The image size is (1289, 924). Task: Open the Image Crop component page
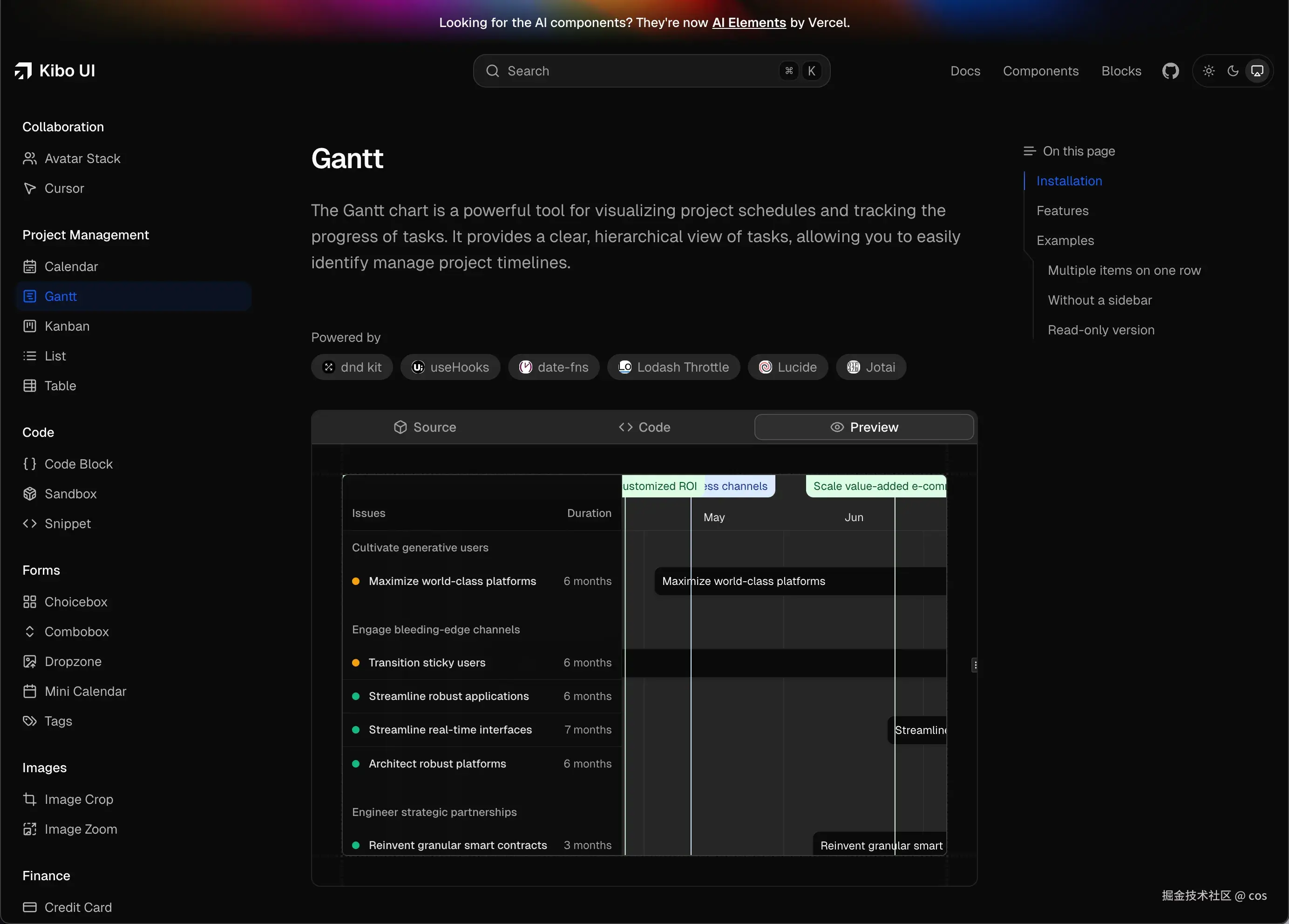(78, 799)
